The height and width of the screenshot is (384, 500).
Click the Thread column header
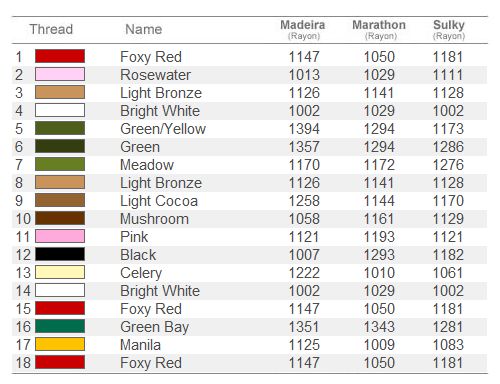[x=51, y=29]
